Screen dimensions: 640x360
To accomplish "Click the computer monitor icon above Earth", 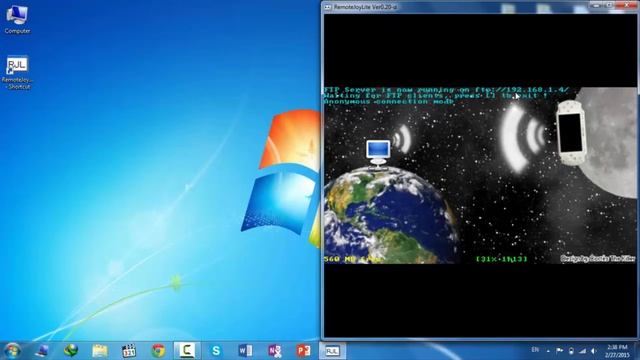I will pos(378,154).
